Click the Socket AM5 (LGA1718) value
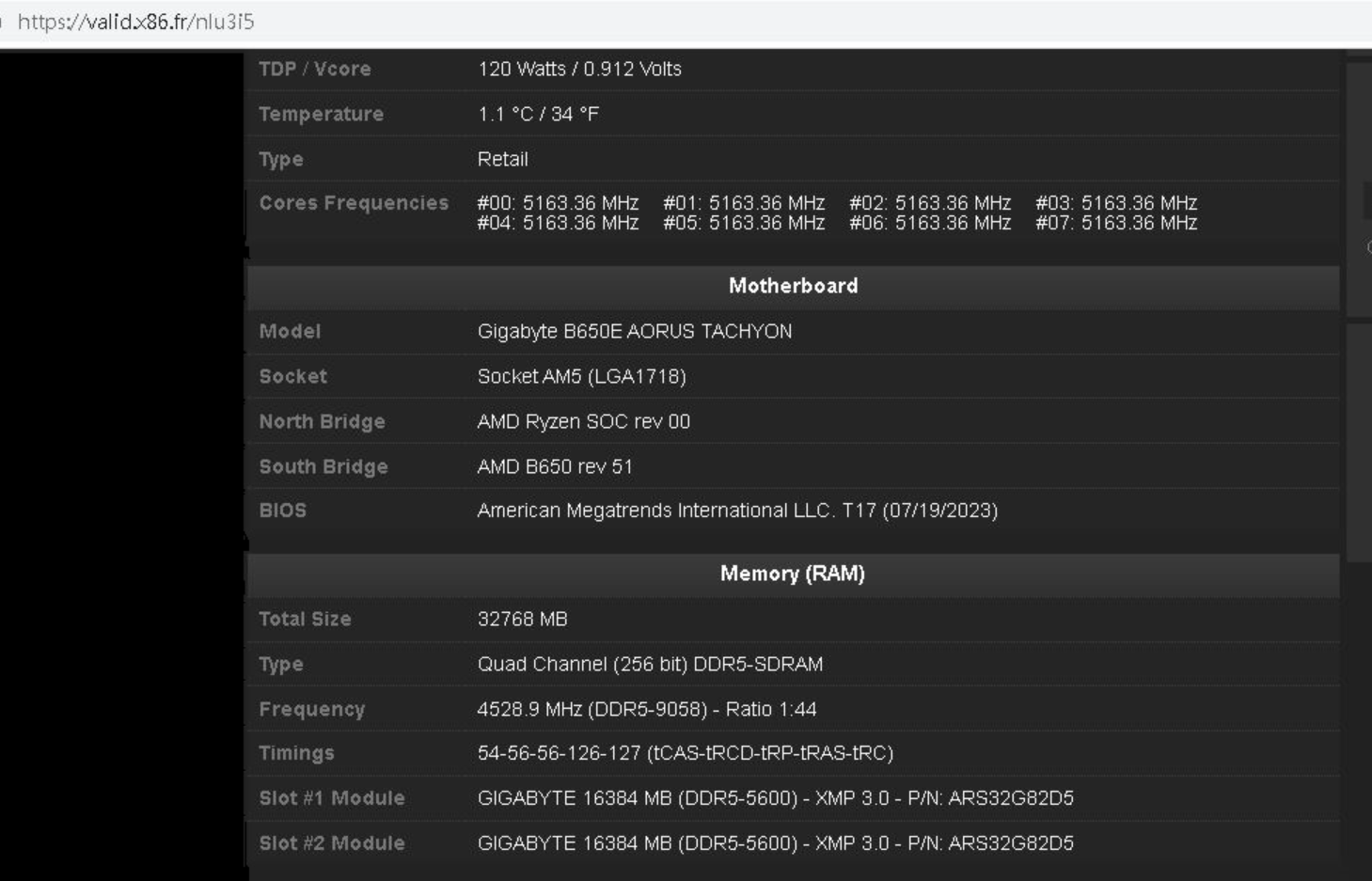The width and height of the screenshot is (1372, 881). pyautogui.click(x=581, y=376)
